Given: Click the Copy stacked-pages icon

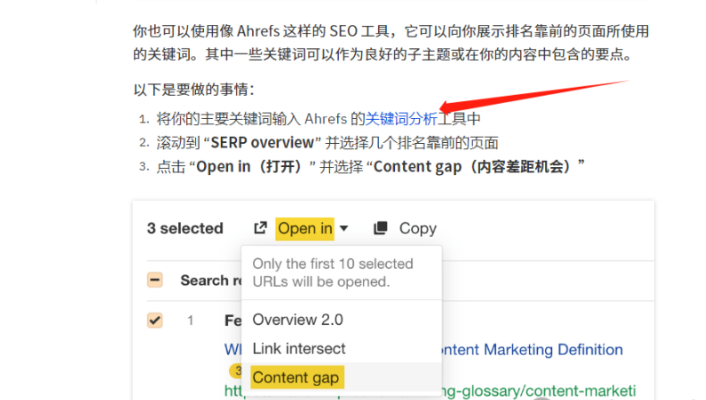Looking at the screenshot, I should [x=380, y=229].
